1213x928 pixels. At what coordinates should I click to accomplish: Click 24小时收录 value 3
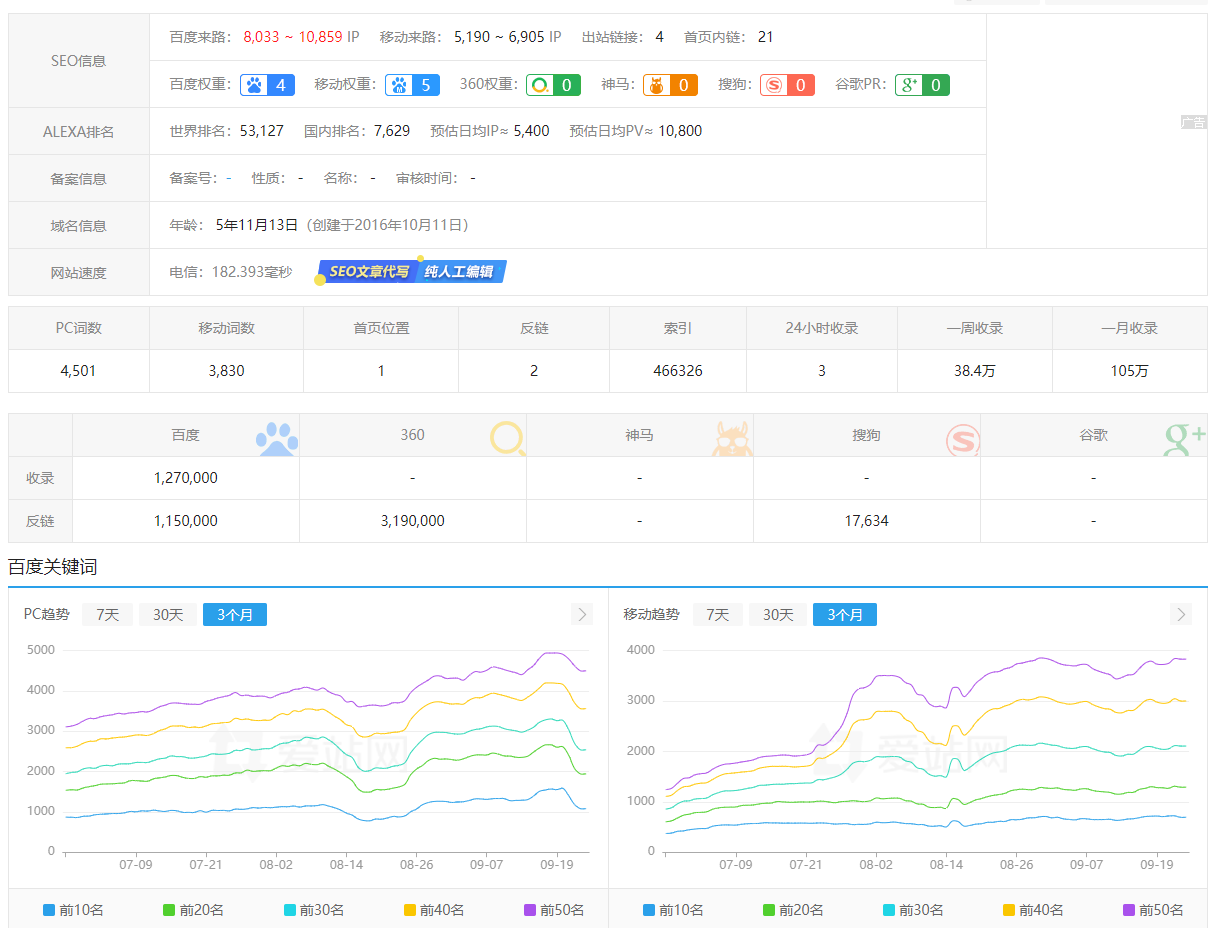click(822, 371)
